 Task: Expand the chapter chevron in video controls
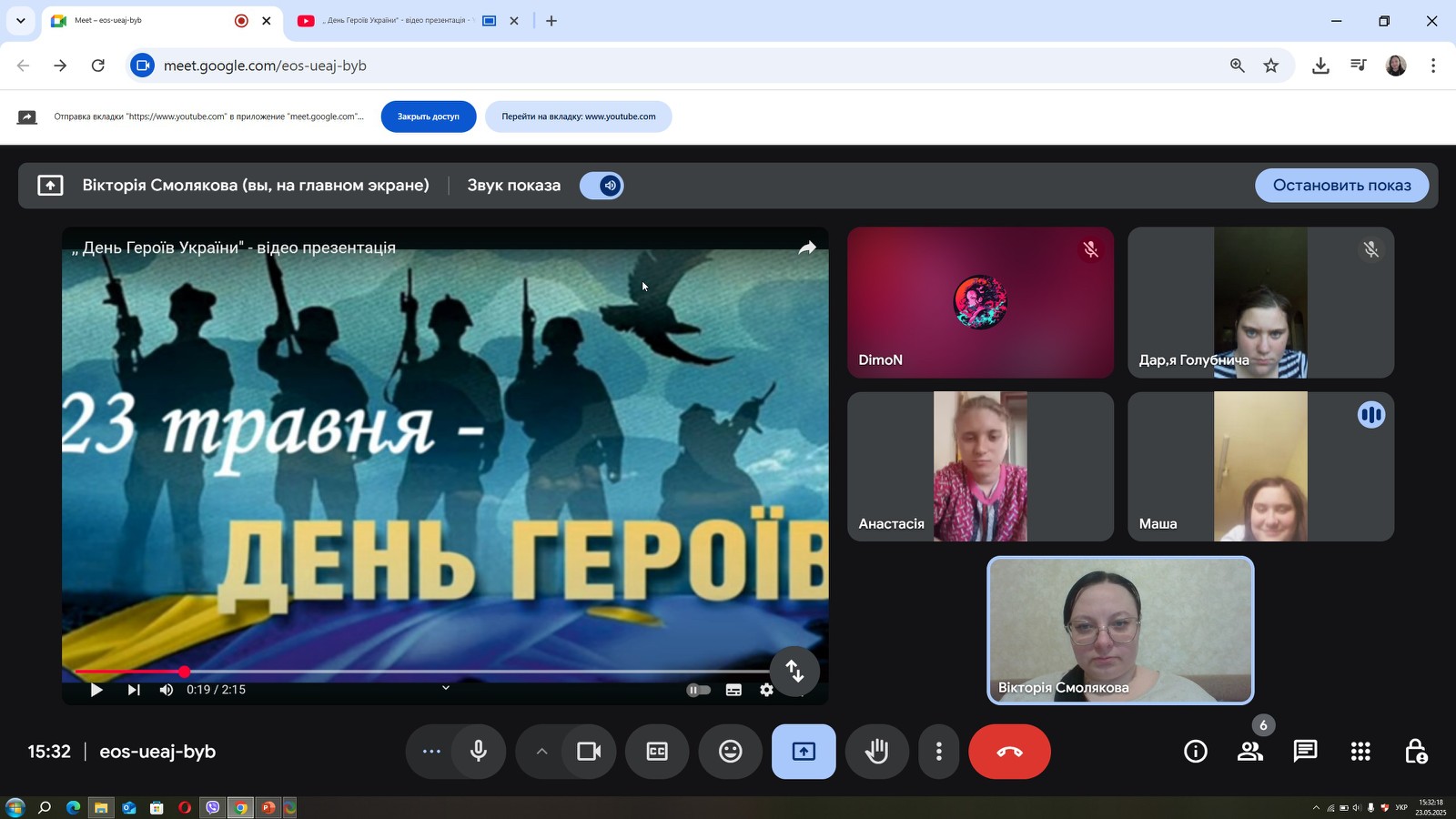point(446,688)
